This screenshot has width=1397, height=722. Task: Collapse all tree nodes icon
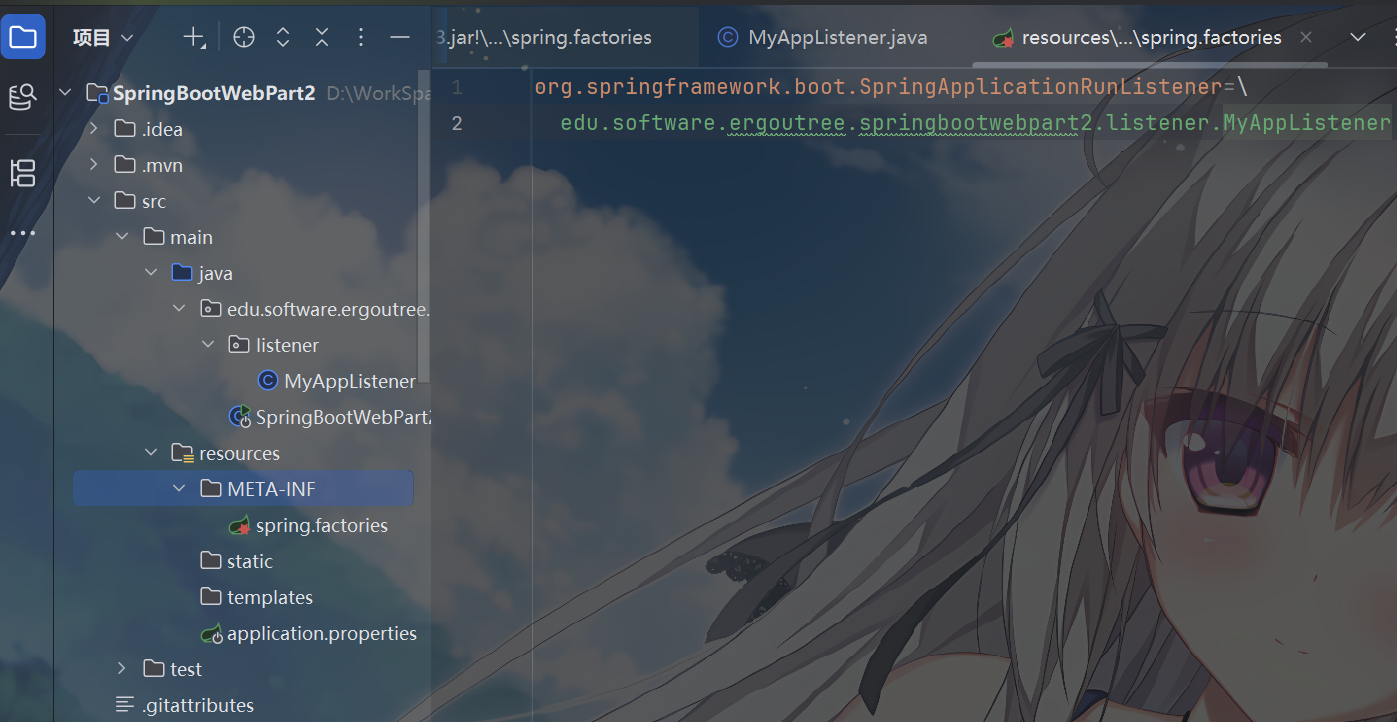pyautogui.click(x=322, y=38)
